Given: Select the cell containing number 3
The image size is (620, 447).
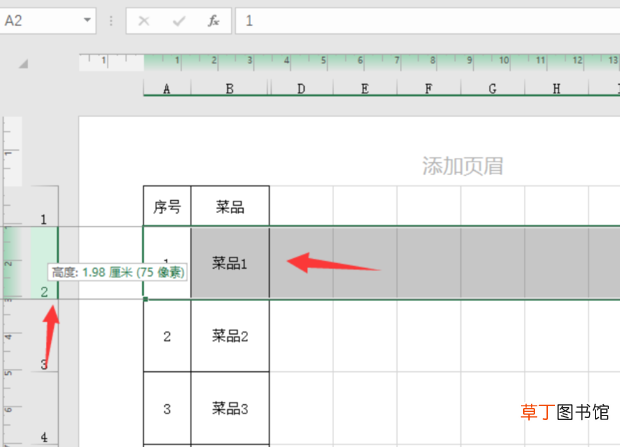Looking at the screenshot, I should click(167, 408).
